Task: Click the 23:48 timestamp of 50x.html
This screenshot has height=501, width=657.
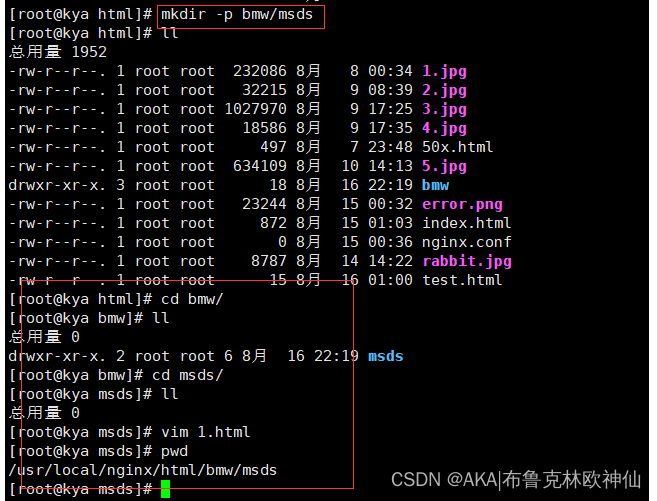Action: 390,147
